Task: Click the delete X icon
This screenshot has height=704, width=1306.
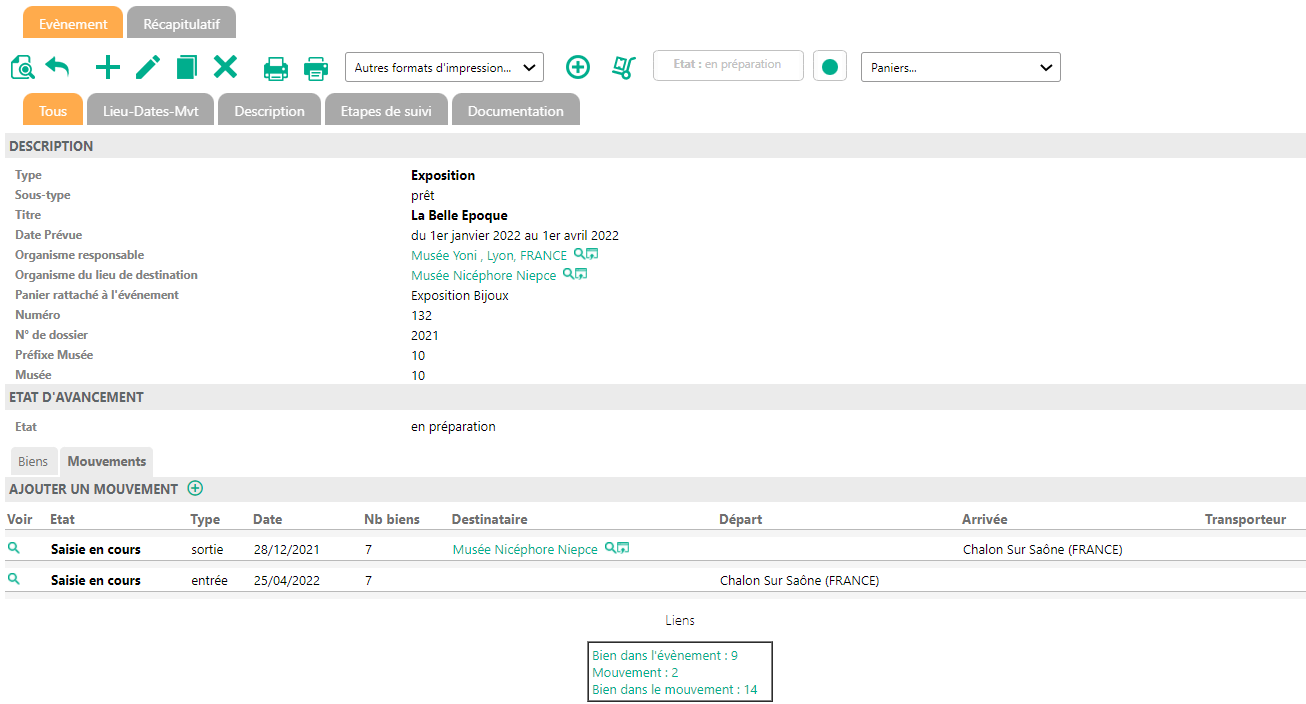Action: [x=226, y=68]
